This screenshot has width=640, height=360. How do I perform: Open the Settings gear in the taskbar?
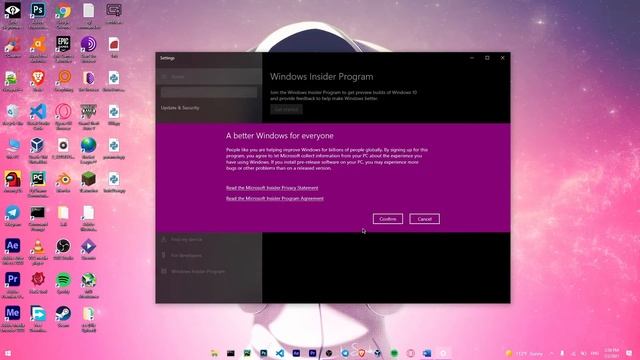[443, 353]
